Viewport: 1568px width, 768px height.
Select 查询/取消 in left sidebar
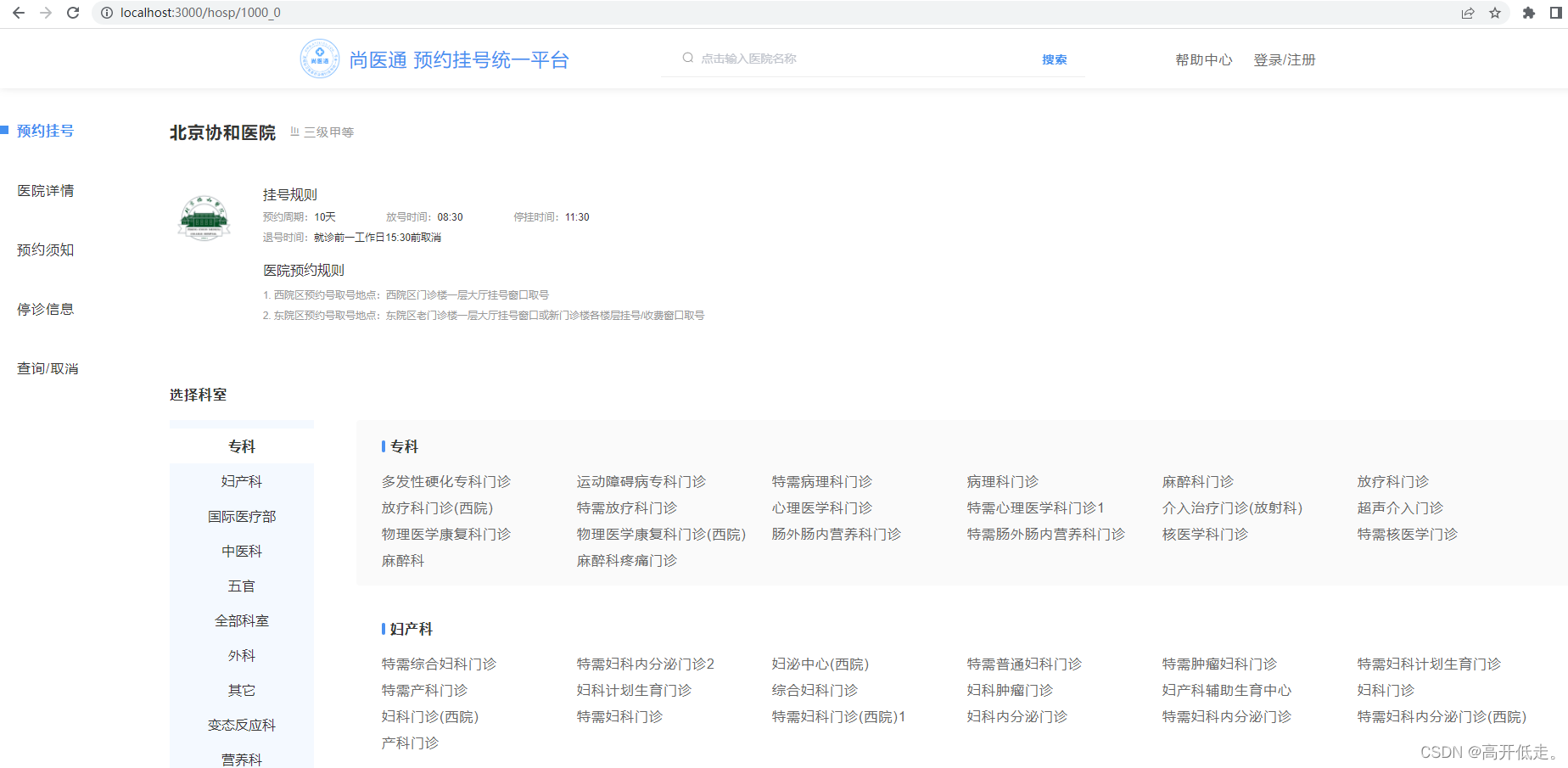coord(48,368)
